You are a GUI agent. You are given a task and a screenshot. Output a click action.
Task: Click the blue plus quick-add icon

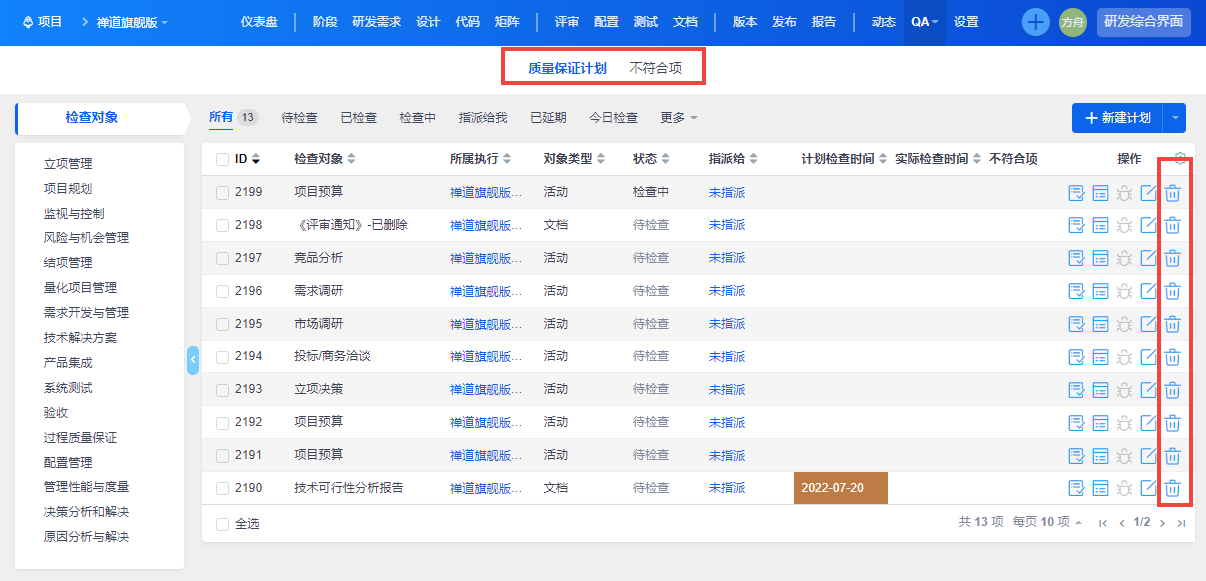[x=1035, y=22]
